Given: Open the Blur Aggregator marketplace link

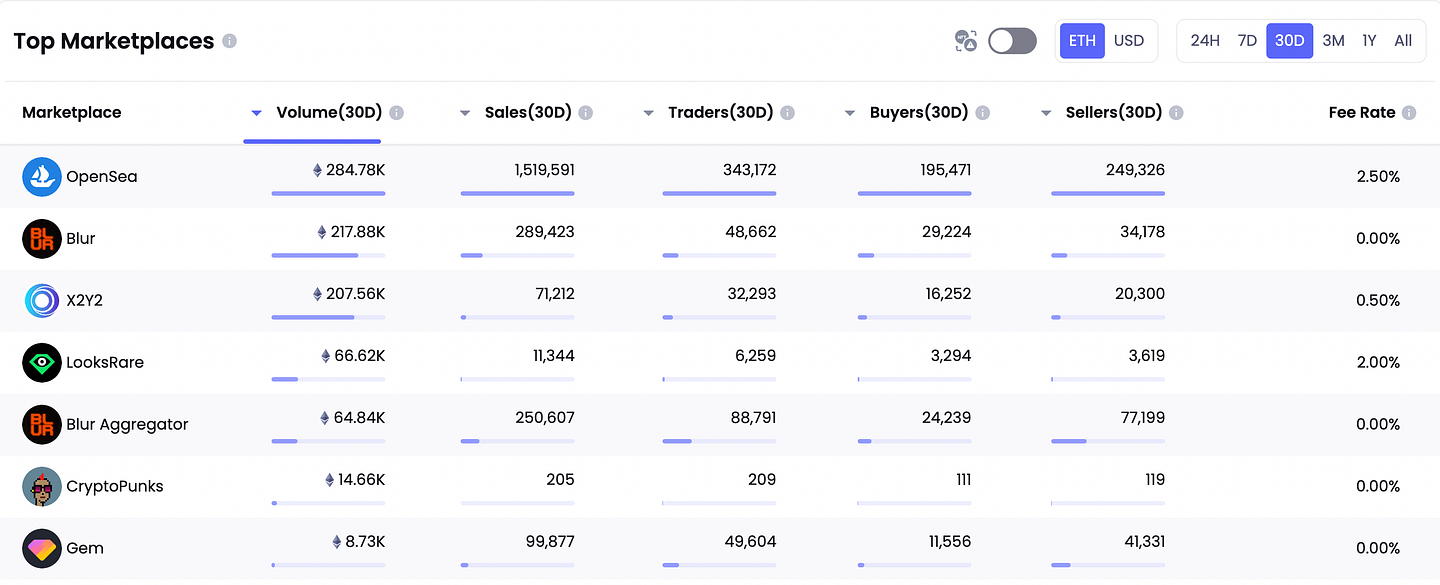Looking at the screenshot, I should tap(127, 425).
